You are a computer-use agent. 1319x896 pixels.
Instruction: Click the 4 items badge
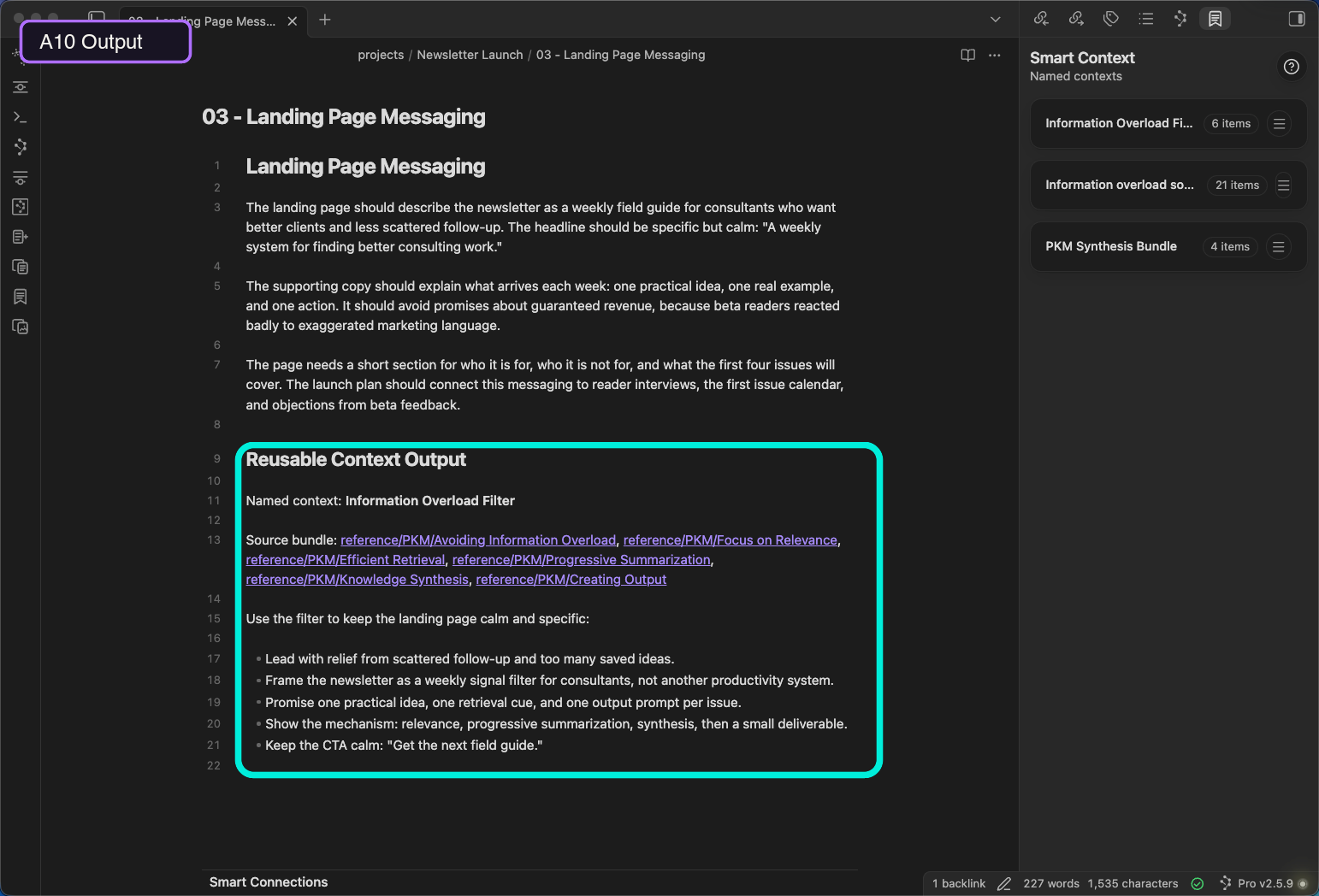(1230, 247)
